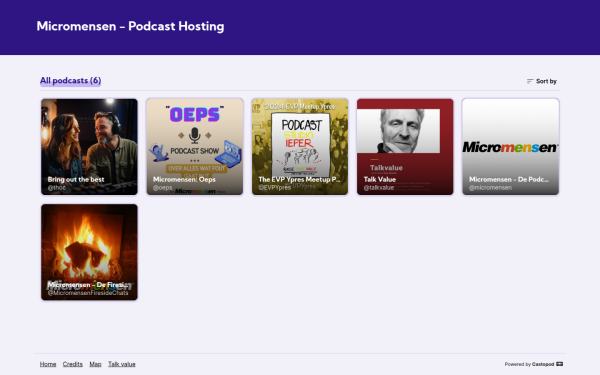Open The EVP Ypres Meetup podcast card
Screen dimensions: 600x375
point(300,147)
